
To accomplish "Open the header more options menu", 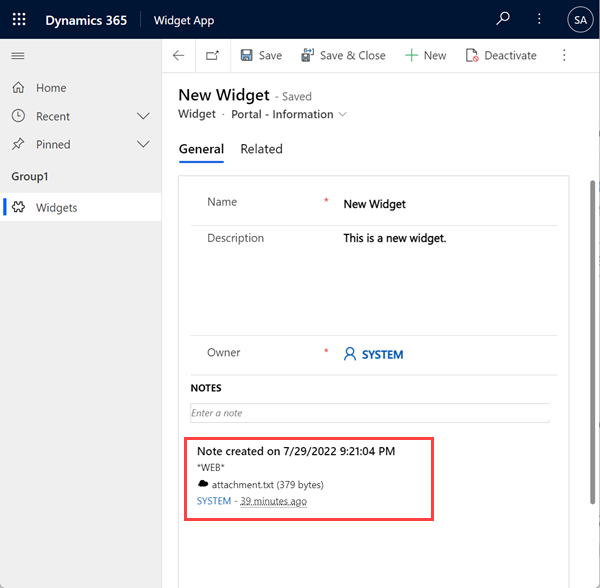I will click(x=539, y=19).
